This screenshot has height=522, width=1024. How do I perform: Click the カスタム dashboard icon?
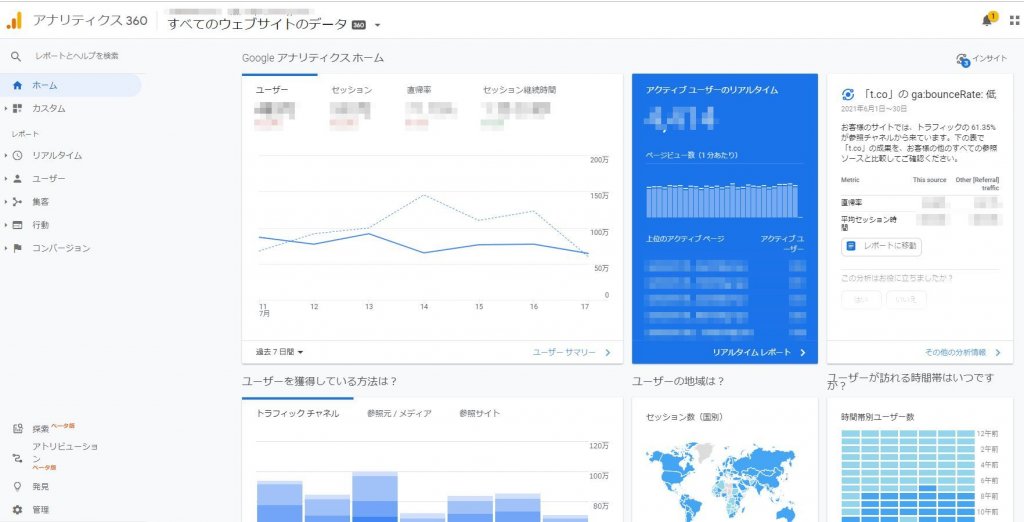coord(18,108)
